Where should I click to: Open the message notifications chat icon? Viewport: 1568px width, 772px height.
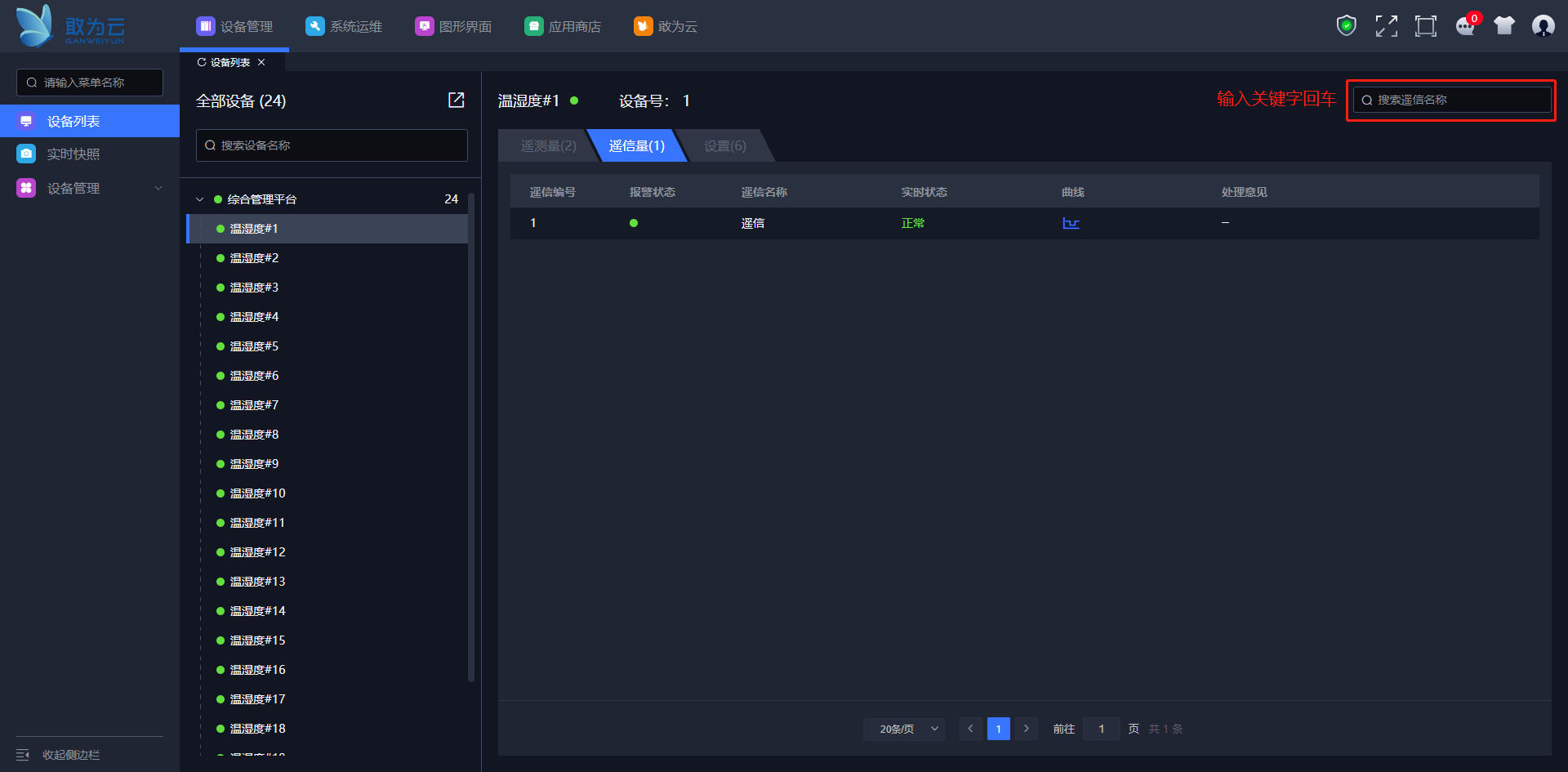[x=1465, y=27]
